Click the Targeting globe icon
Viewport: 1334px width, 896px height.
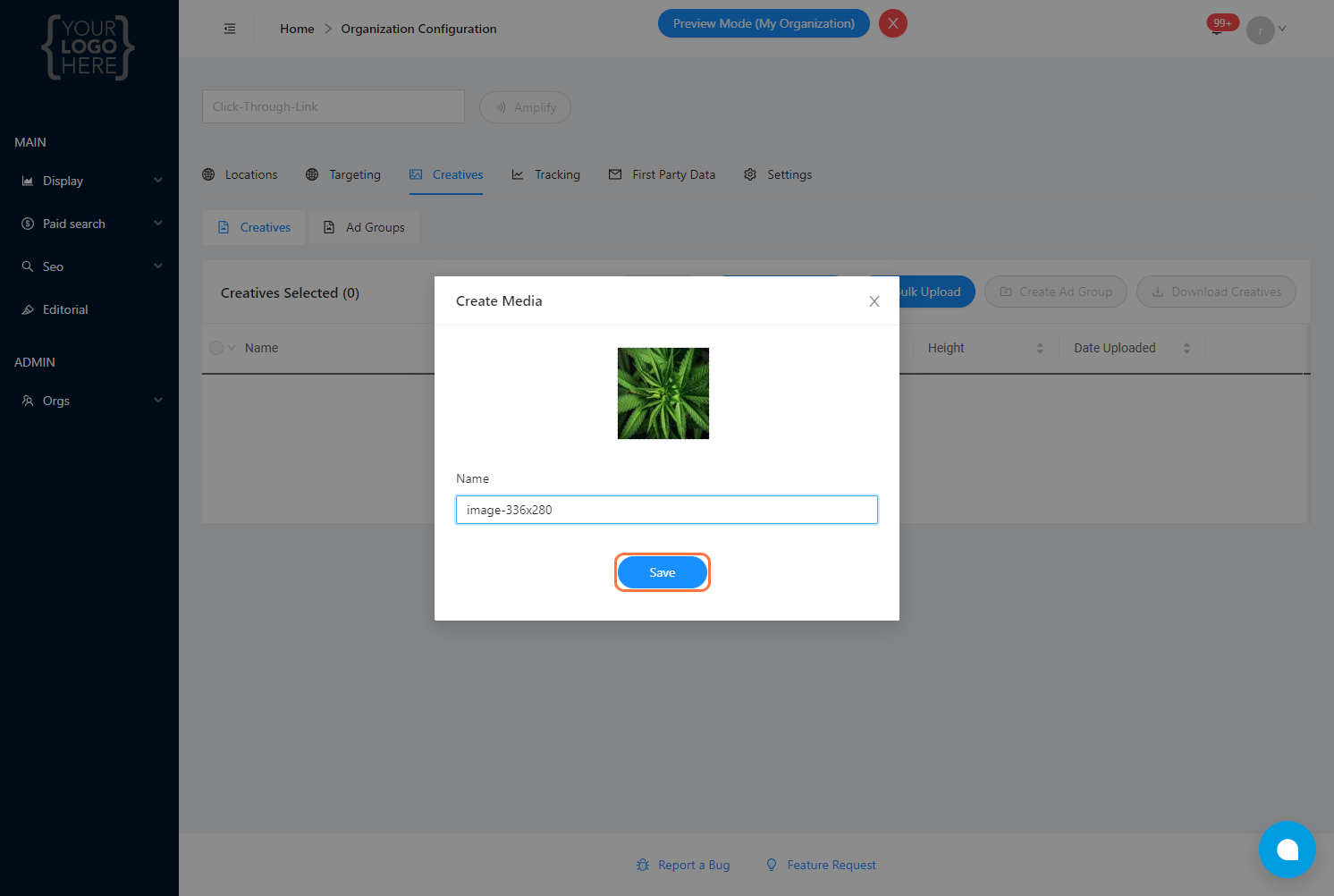coord(312,174)
